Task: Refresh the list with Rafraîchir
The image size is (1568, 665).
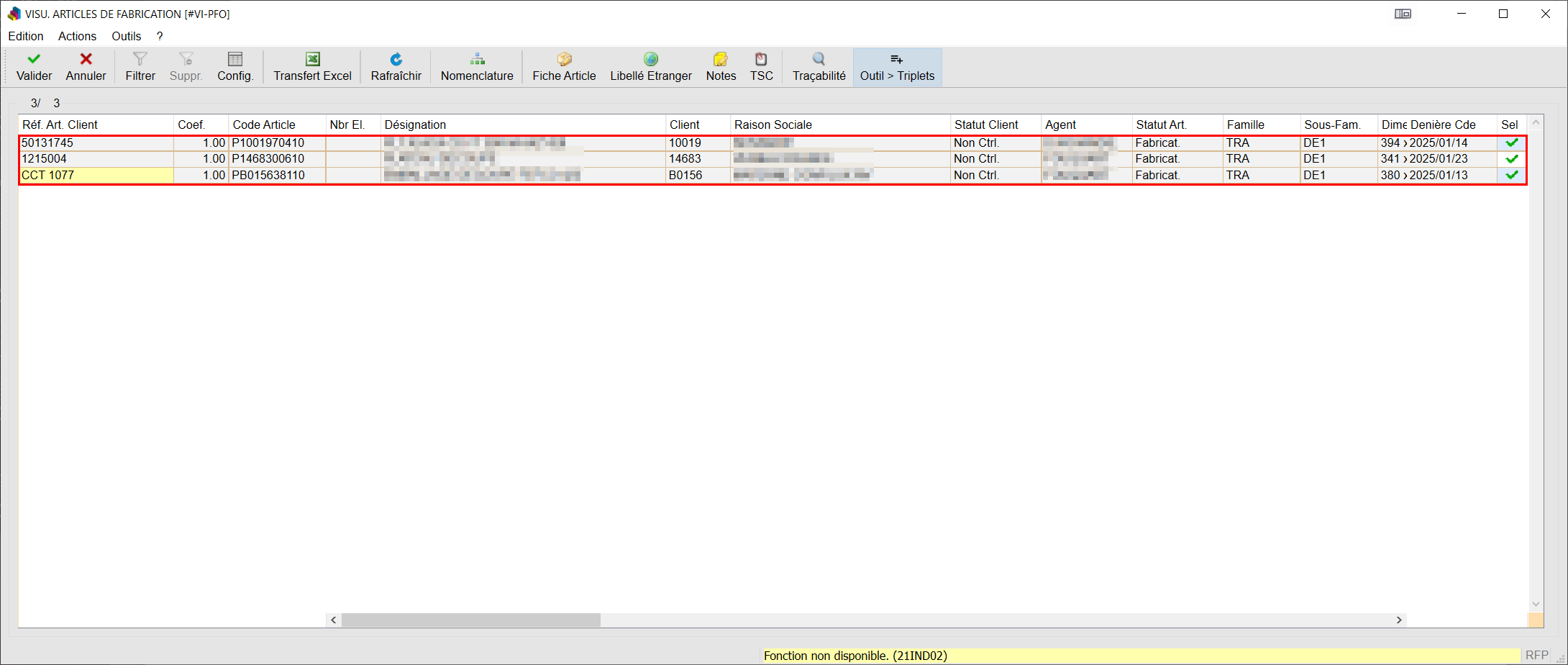Action: (x=396, y=66)
